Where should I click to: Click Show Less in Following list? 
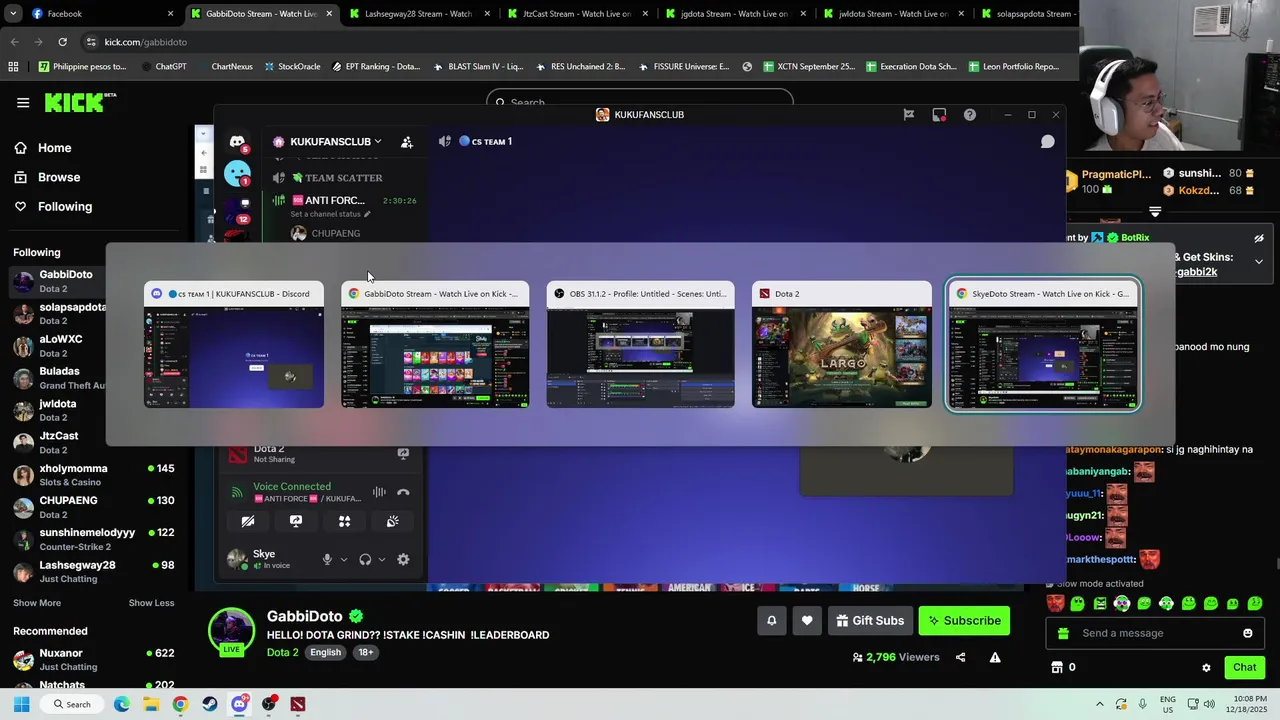point(151,603)
